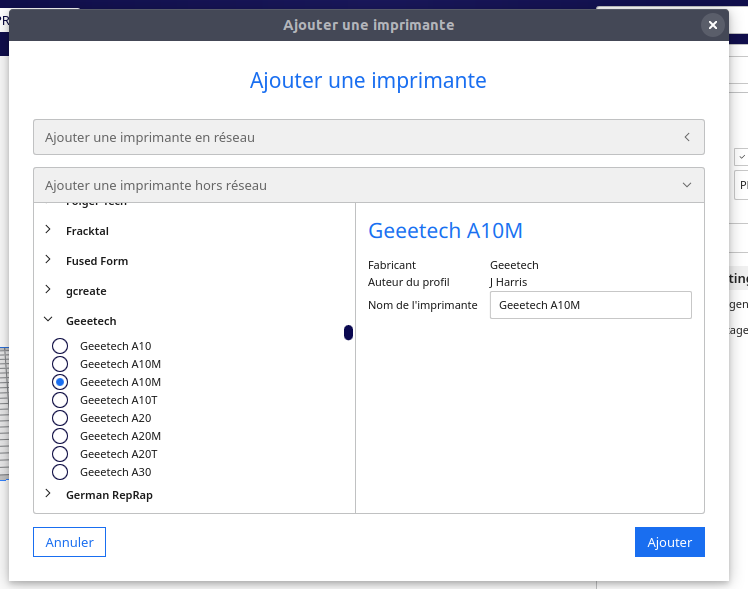Expand the Fracktal manufacturer chevron
This screenshot has height=589, width=748.
coord(48,231)
